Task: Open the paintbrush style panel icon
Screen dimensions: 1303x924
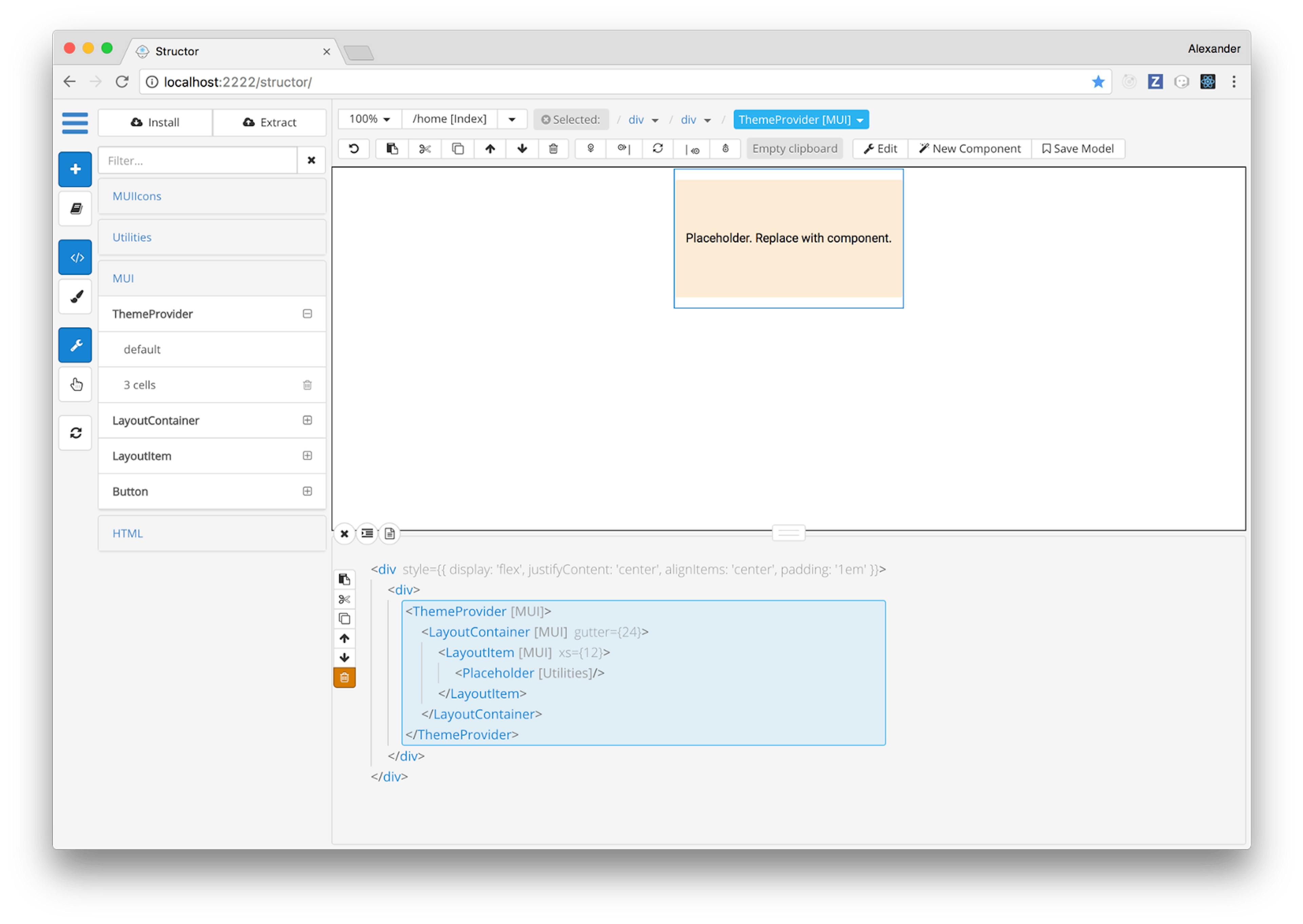Action: (x=75, y=296)
